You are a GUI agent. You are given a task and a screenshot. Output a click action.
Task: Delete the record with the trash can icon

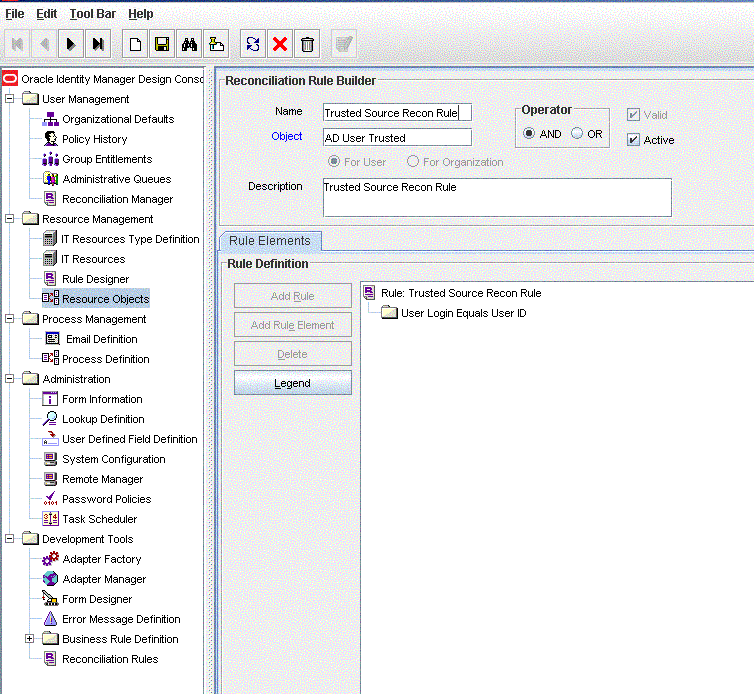[x=307, y=44]
